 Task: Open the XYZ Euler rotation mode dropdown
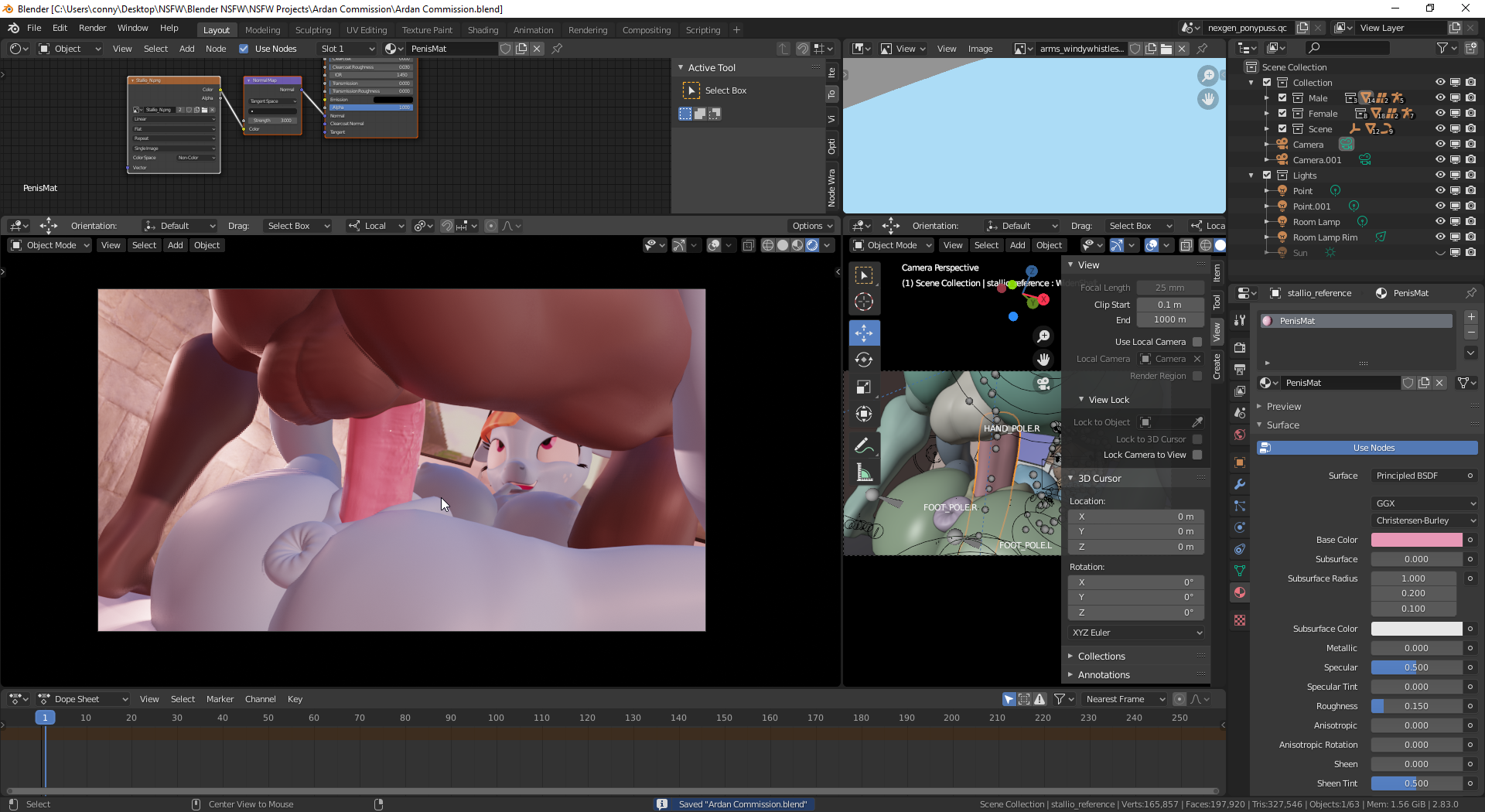[x=1136, y=633]
